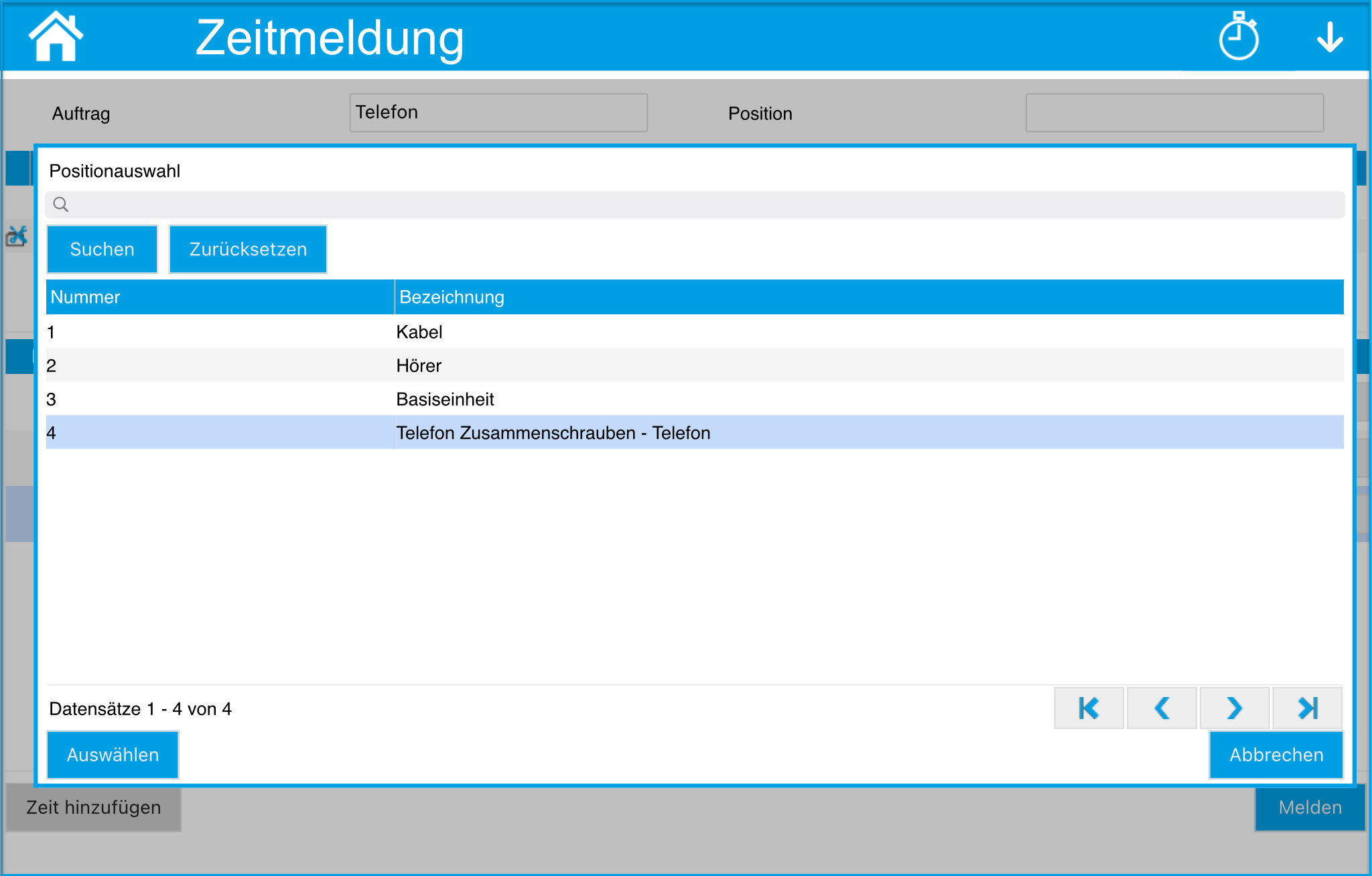Viewport: 1372px width, 876px height.
Task: Jump to last page with rightmost pagination icon
Action: tap(1307, 708)
